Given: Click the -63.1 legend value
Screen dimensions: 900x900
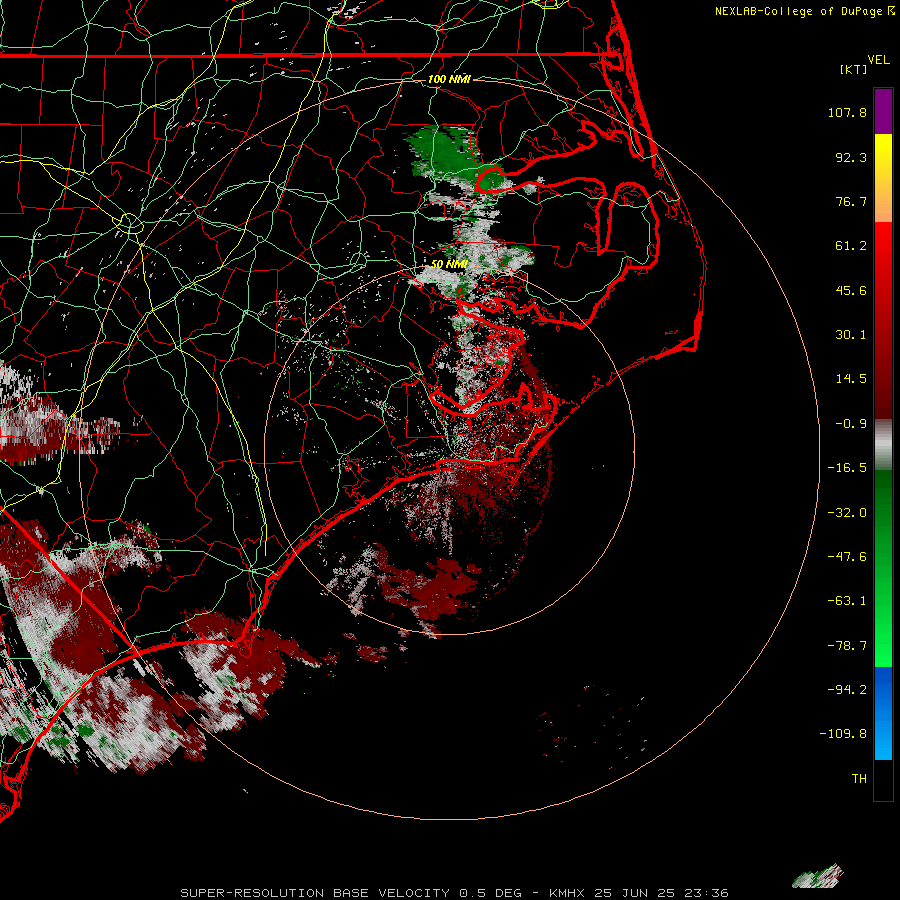Looking at the screenshot, I should coord(847,601).
